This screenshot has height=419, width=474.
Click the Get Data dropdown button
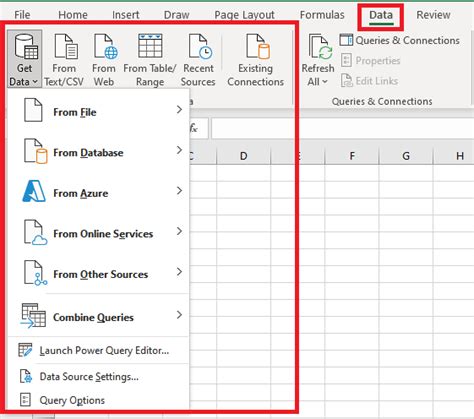coord(24,59)
